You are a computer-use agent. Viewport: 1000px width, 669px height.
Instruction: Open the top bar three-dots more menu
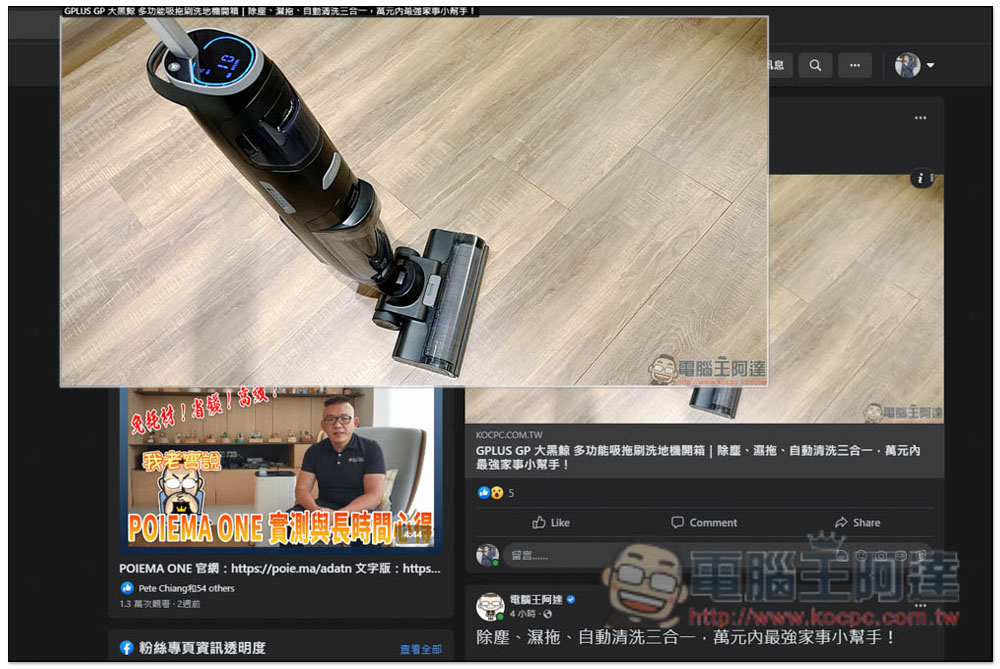pos(855,65)
